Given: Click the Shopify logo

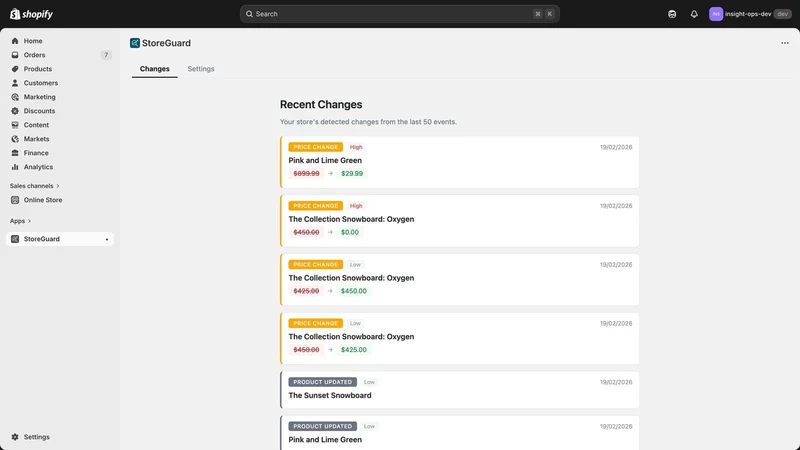Looking at the screenshot, I should 32,14.
